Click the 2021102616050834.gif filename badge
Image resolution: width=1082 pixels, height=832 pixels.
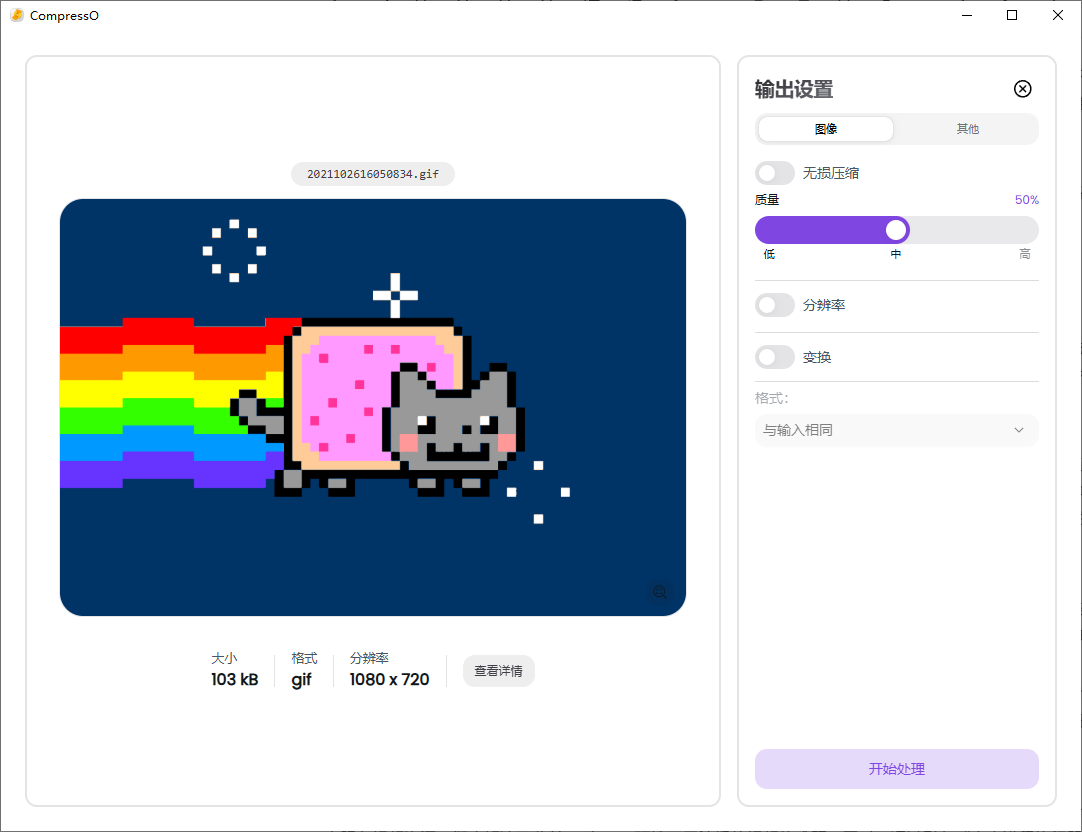[373, 173]
